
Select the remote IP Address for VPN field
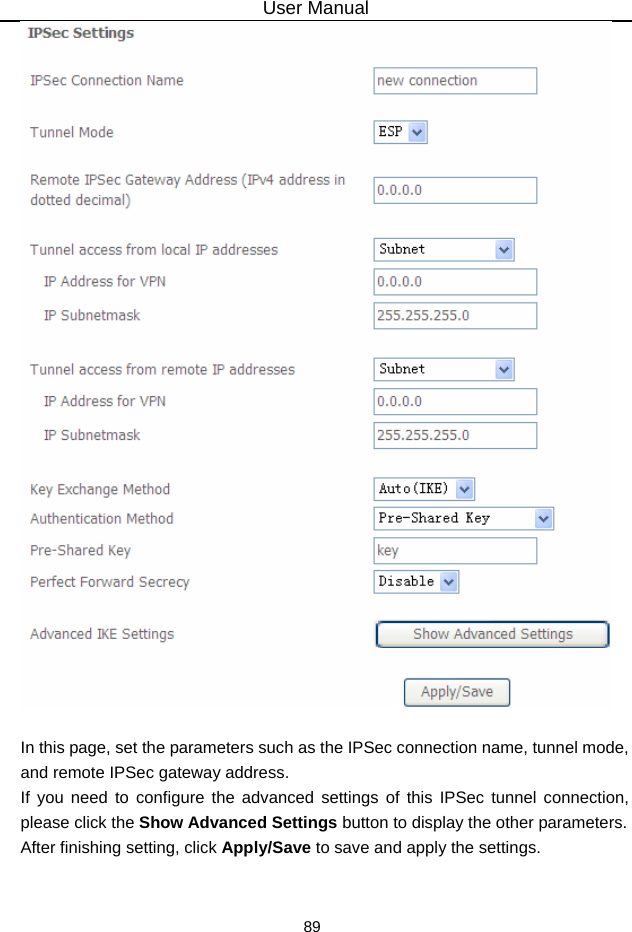point(455,402)
